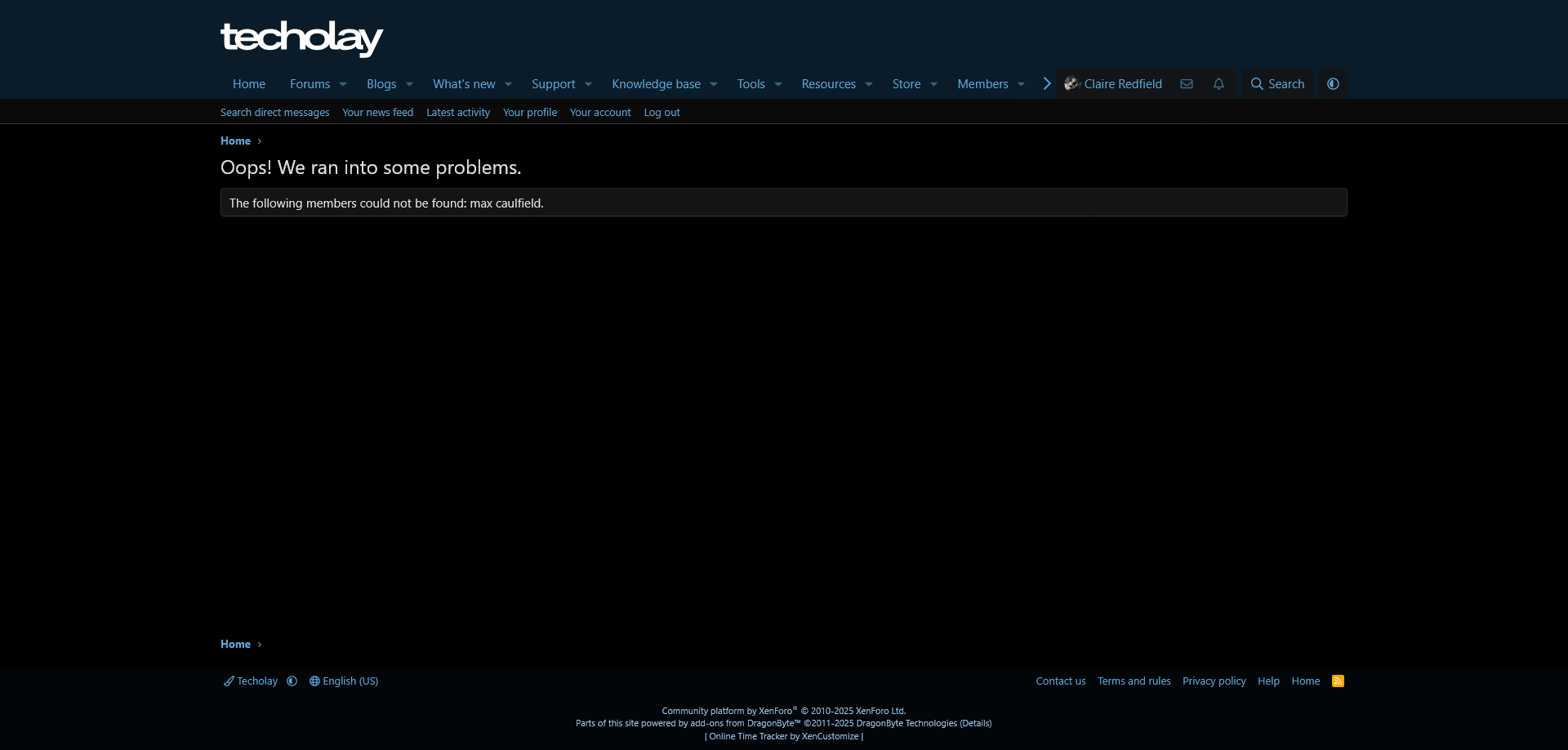1568x750 pixels.
Task: Expand the Resources dropdown arrow
Action: tap(869, 84)
